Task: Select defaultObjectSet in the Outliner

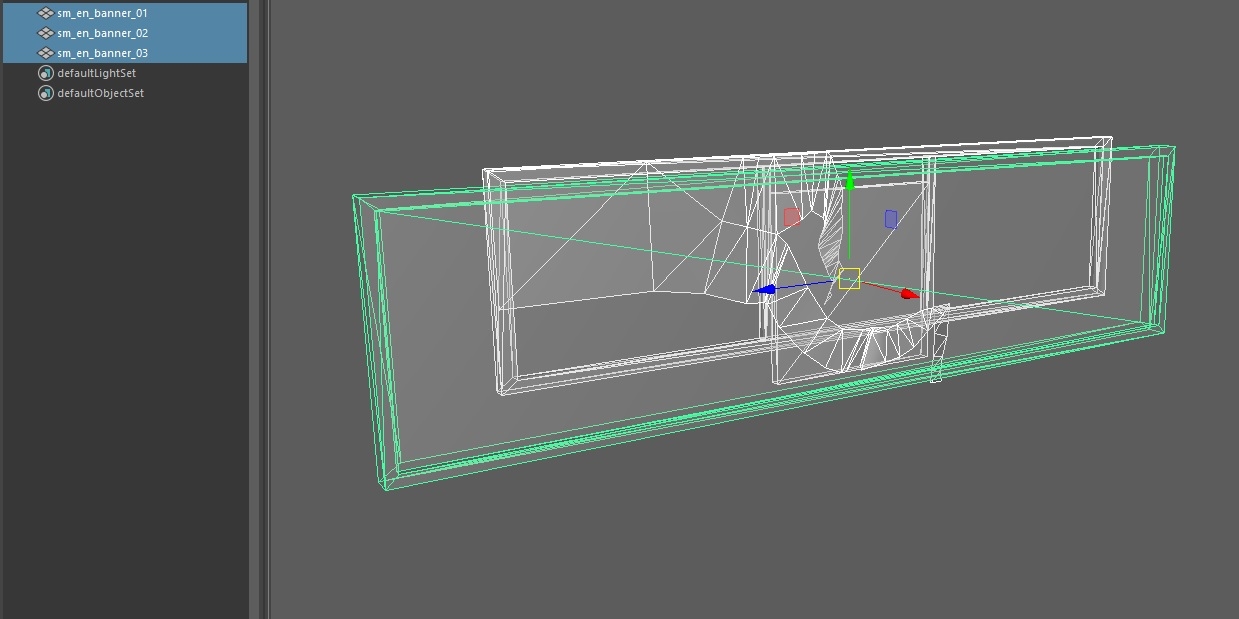Action: (x=101, y=92)
